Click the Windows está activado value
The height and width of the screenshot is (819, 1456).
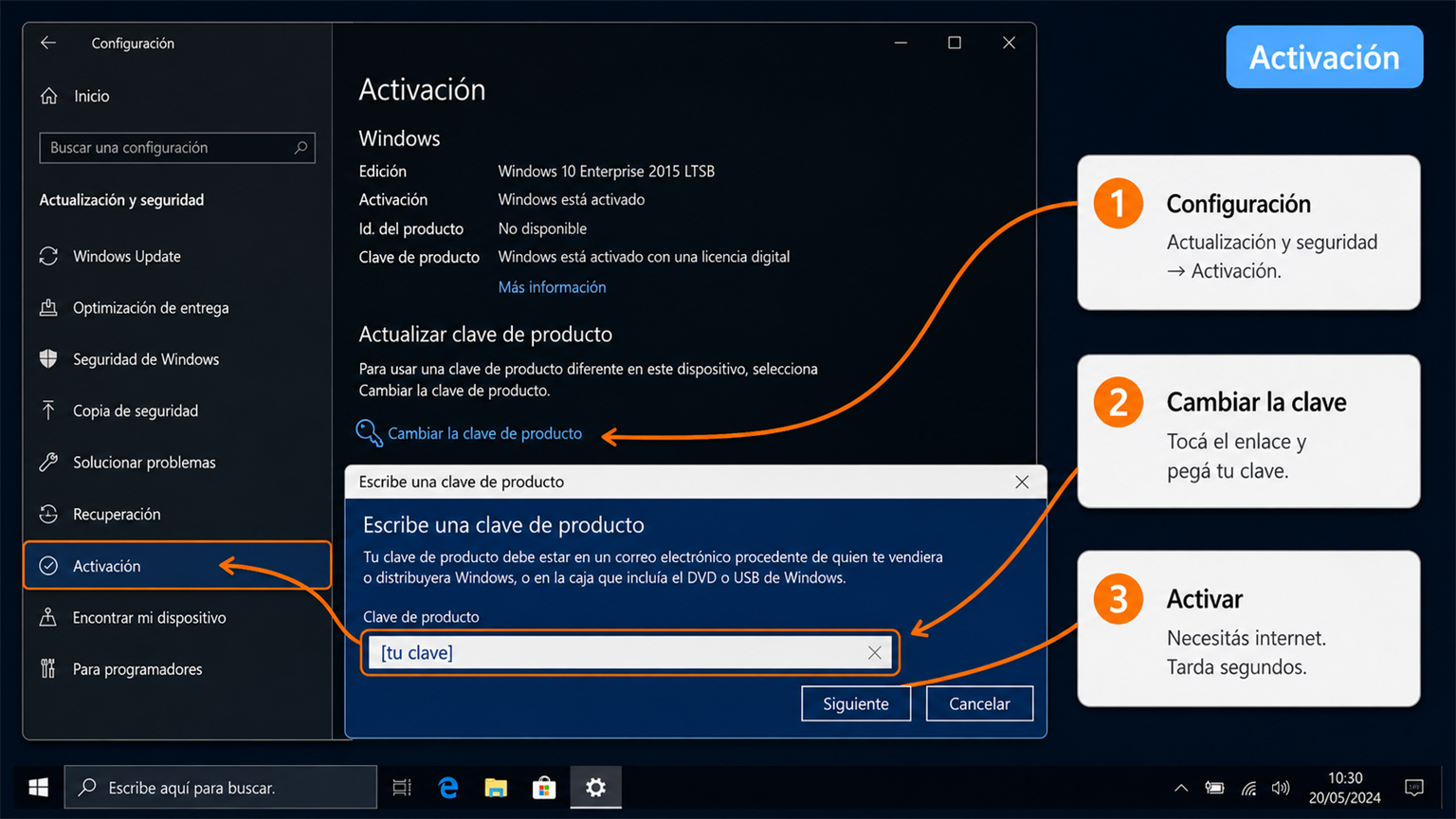coord(572,200)
